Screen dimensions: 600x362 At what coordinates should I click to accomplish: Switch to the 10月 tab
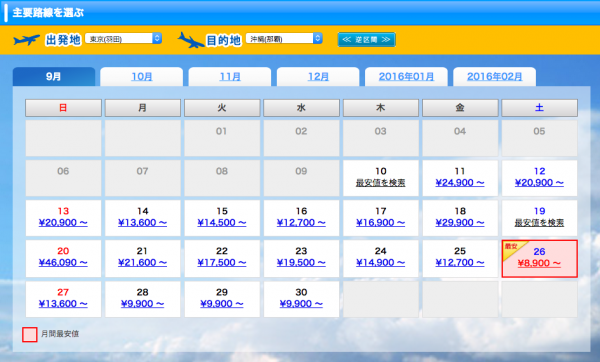pos(142,77)
